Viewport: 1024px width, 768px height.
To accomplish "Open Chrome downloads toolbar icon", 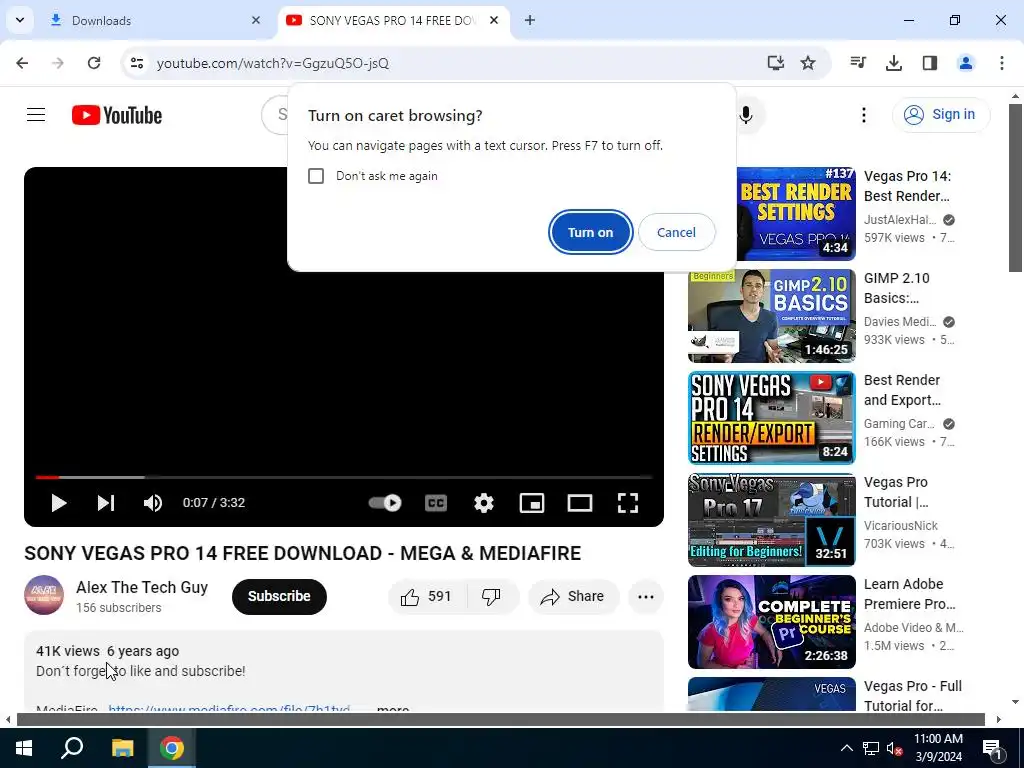I will (x=893, y=63).
